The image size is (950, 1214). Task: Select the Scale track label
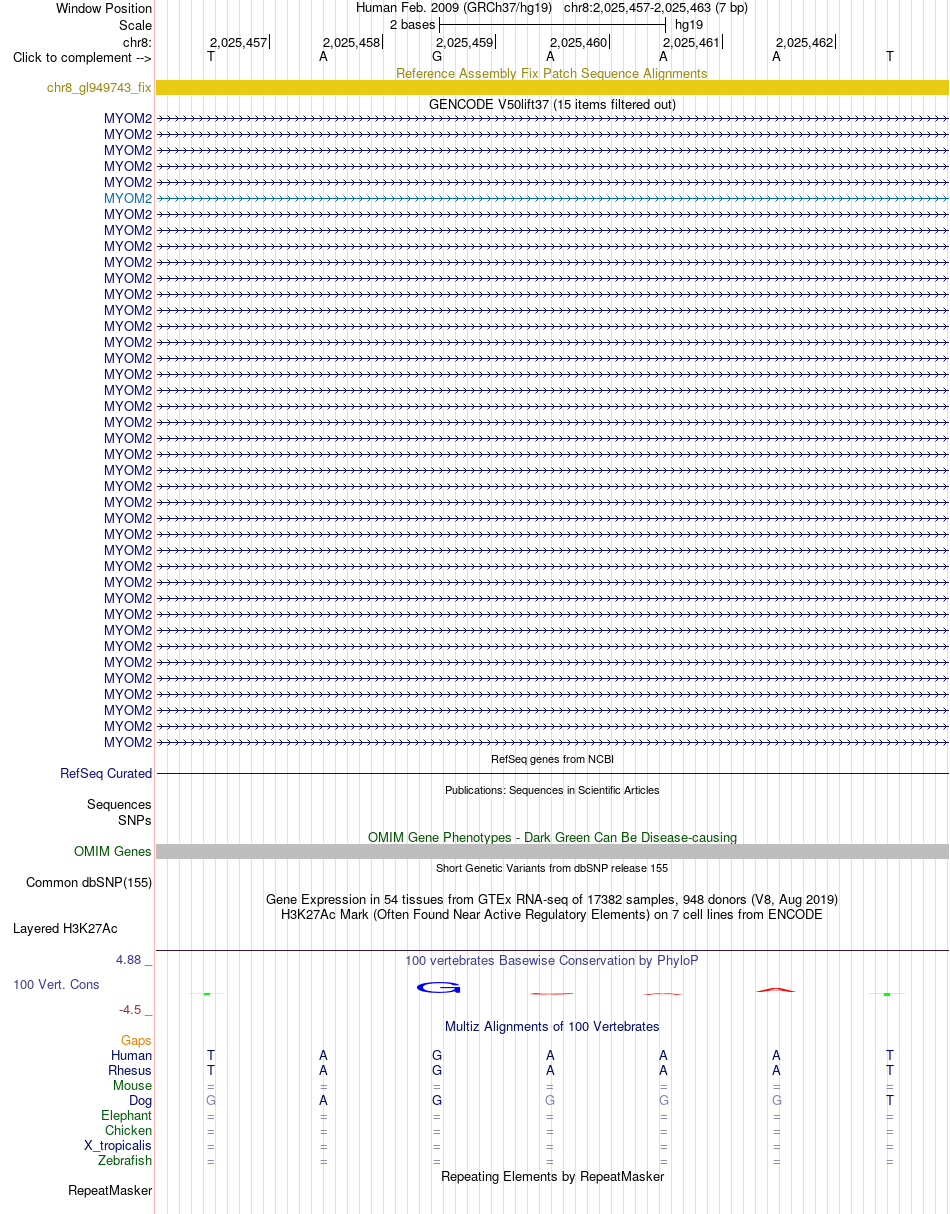(x=135, y=25)
